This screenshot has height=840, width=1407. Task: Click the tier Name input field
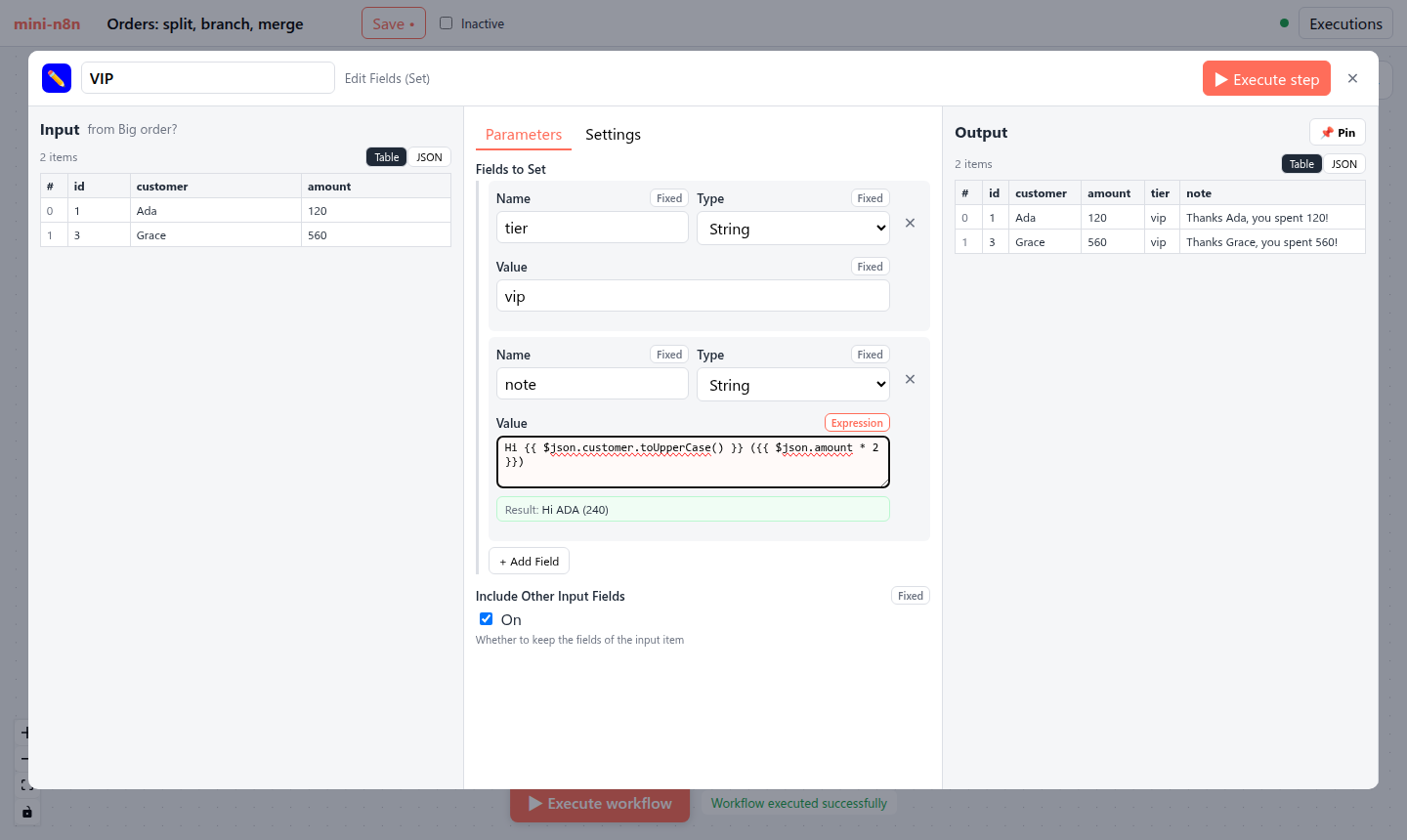coord(592,228)
